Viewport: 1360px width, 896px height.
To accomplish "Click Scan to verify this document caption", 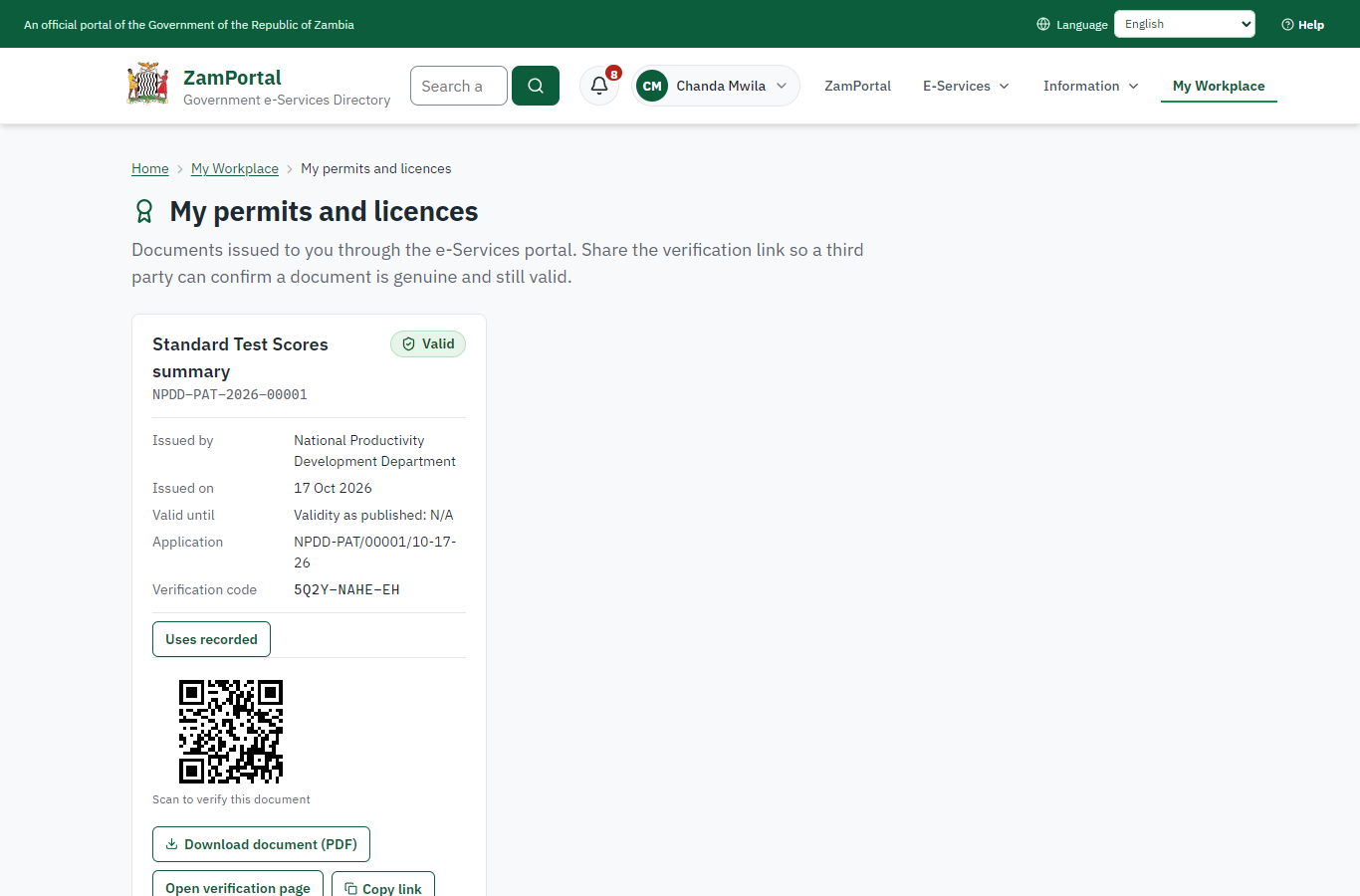I will 231,799.
